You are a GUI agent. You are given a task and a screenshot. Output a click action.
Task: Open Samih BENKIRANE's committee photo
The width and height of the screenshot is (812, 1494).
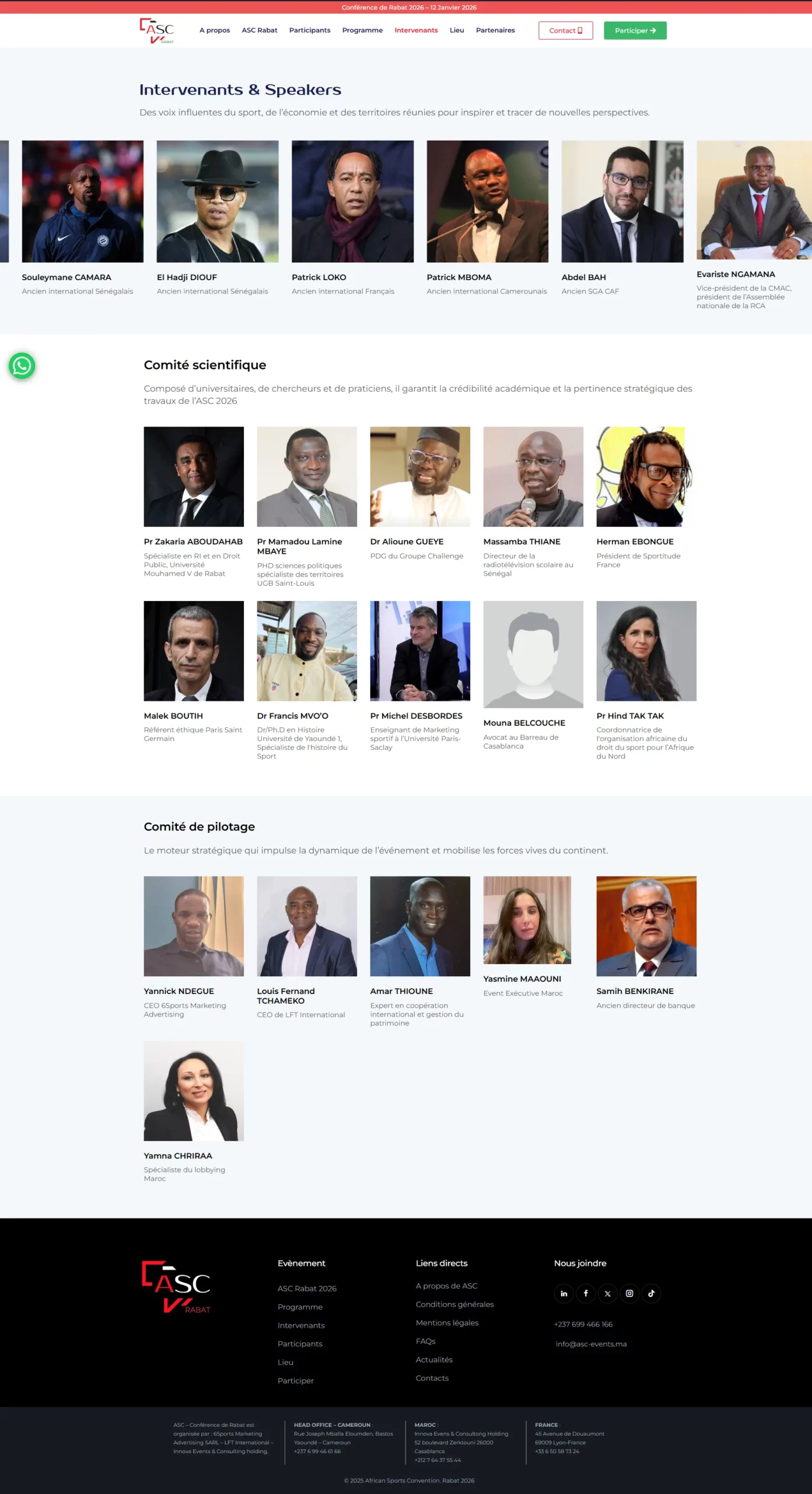tap(646, 926)
